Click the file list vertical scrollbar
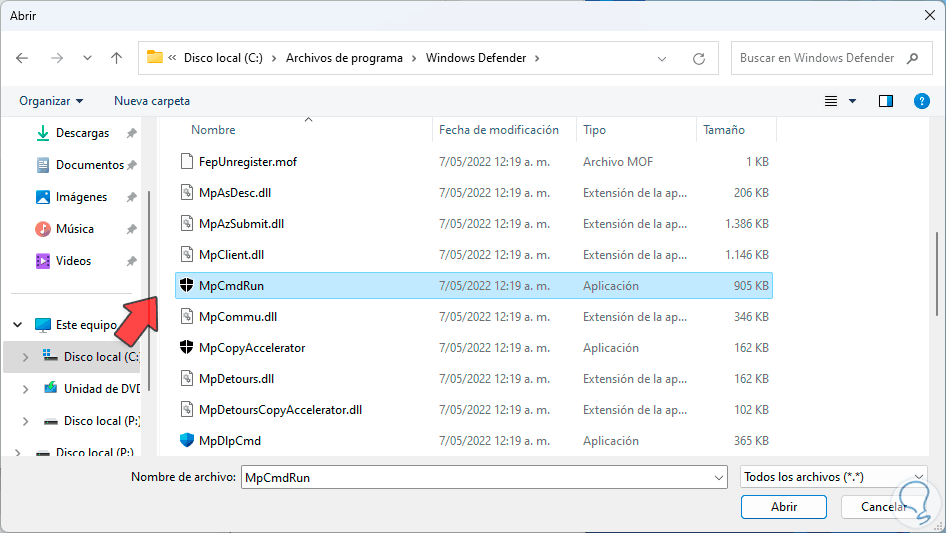This screenshot has width=946, height=533. tap(936, 273)
